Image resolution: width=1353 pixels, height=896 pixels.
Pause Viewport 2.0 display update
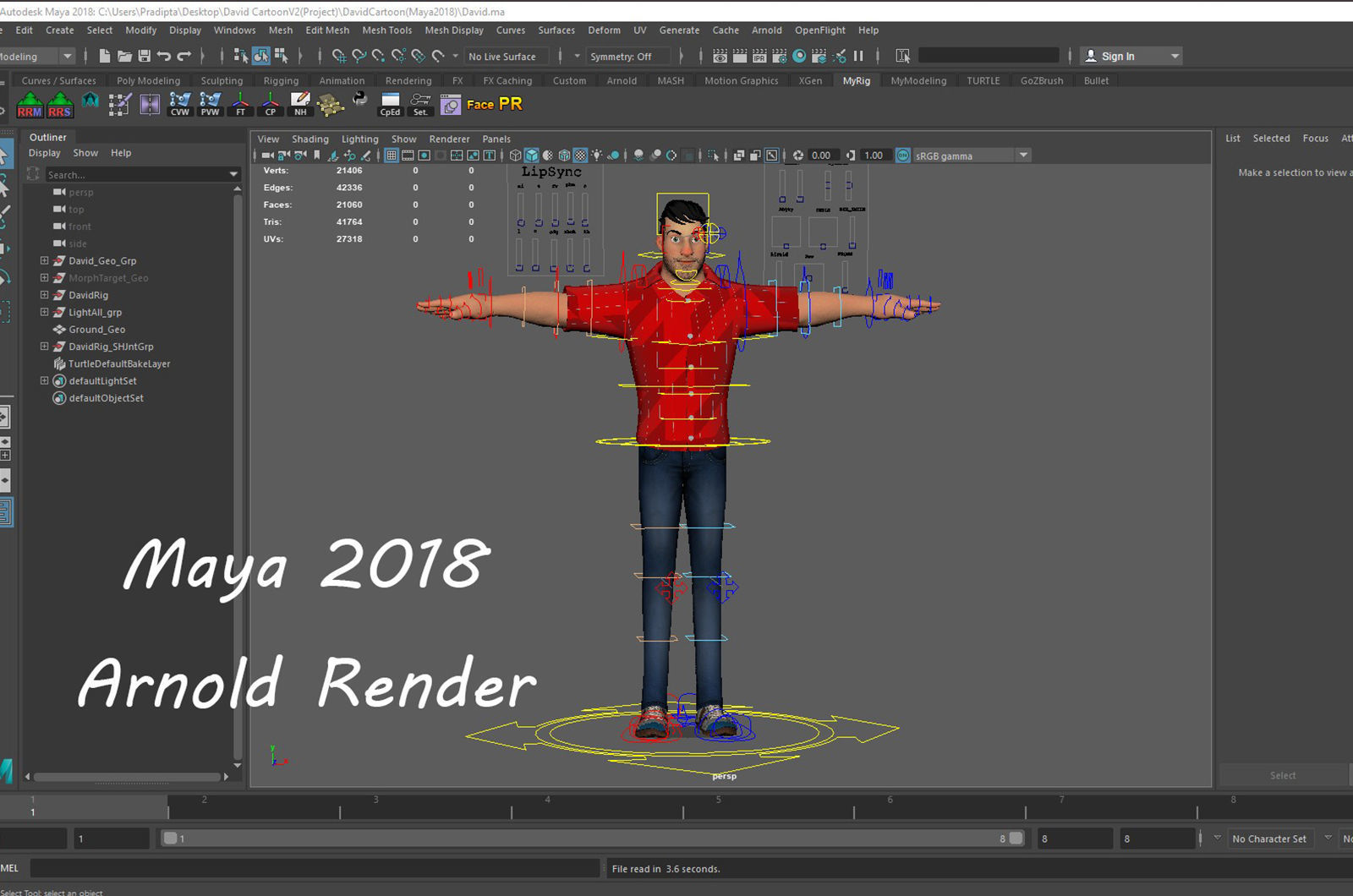pos(858,56)
